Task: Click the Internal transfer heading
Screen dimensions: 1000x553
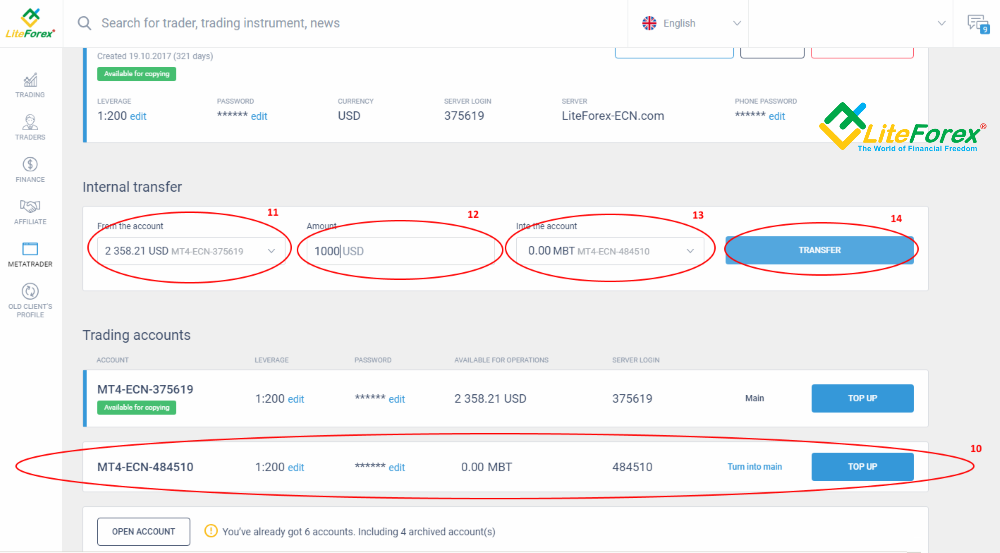Action: (132, 187)
